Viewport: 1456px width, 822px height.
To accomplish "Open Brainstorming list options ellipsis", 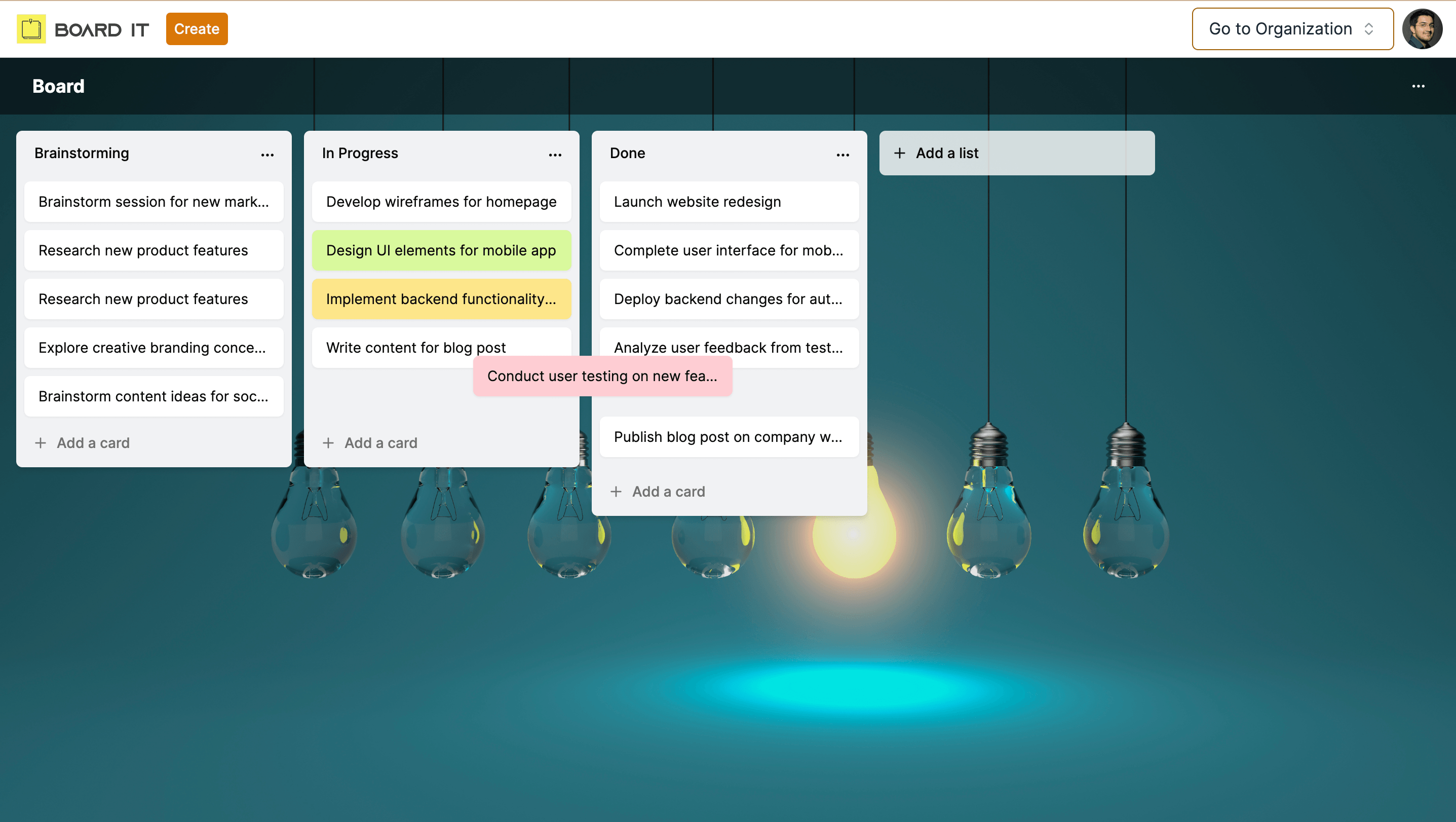I will [x=267, y=155].
